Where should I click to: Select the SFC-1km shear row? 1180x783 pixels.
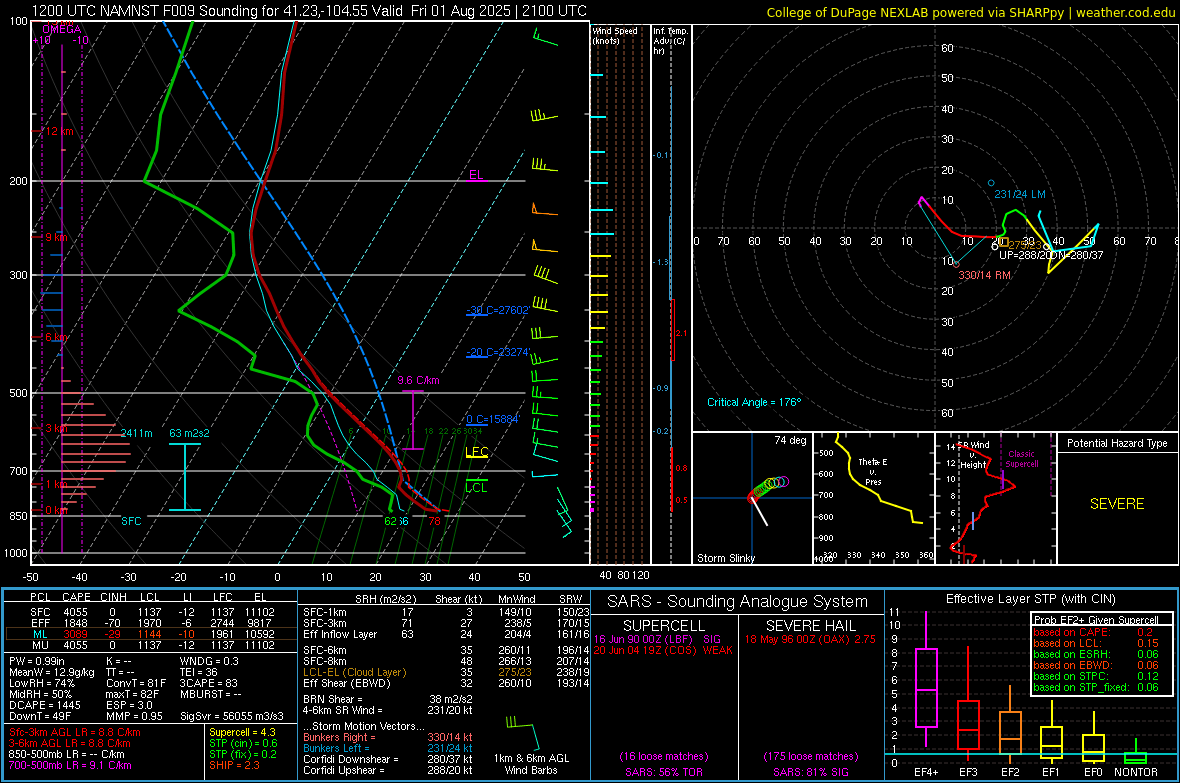coord(446,612)
